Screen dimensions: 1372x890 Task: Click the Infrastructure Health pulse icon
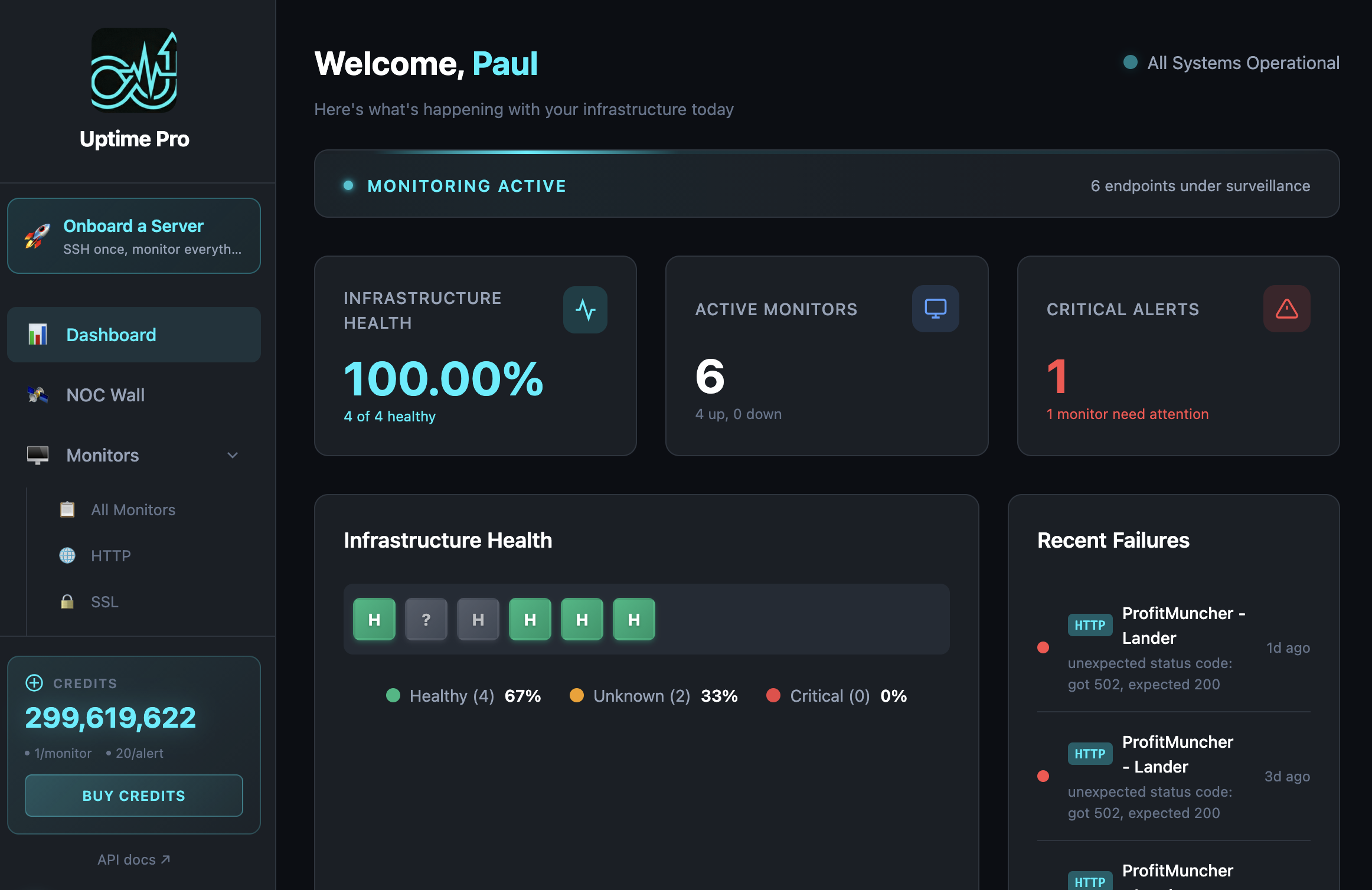click(585, 310)
